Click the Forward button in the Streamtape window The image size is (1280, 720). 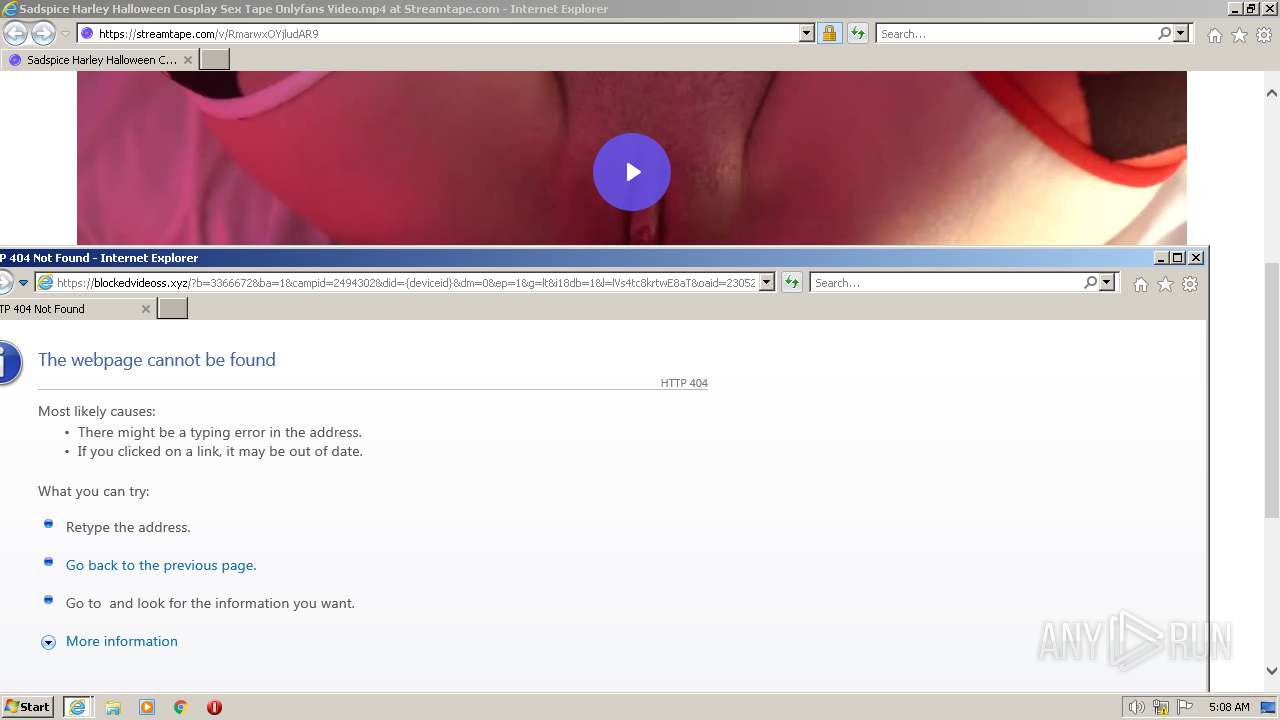pos(43,34)
